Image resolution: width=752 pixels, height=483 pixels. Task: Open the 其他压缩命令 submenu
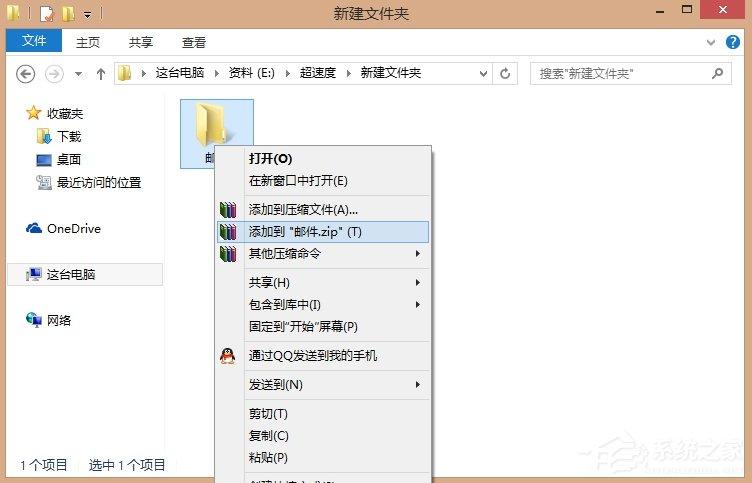(323, 254)
